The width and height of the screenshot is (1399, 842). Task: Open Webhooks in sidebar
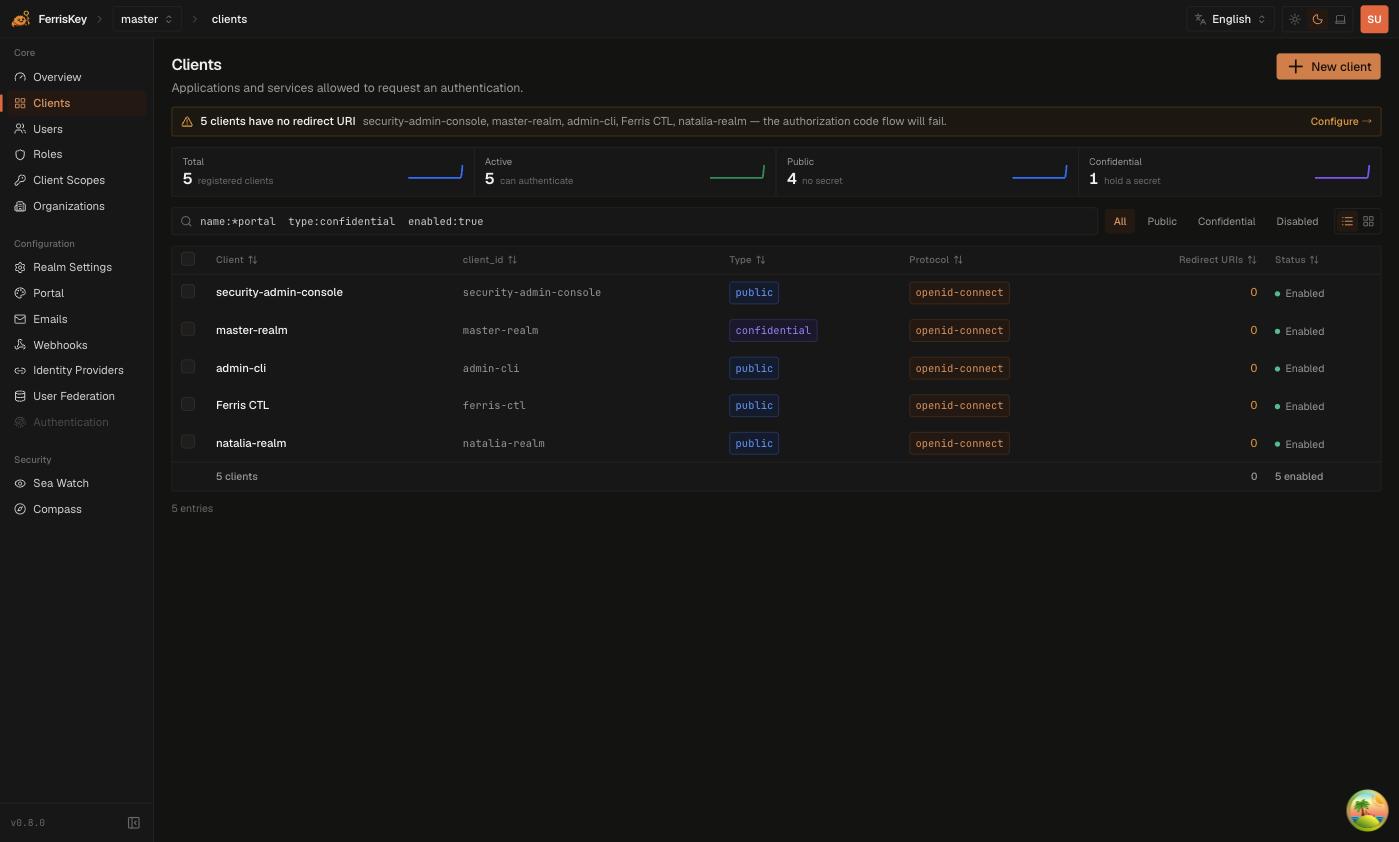[x=75, y=345]
